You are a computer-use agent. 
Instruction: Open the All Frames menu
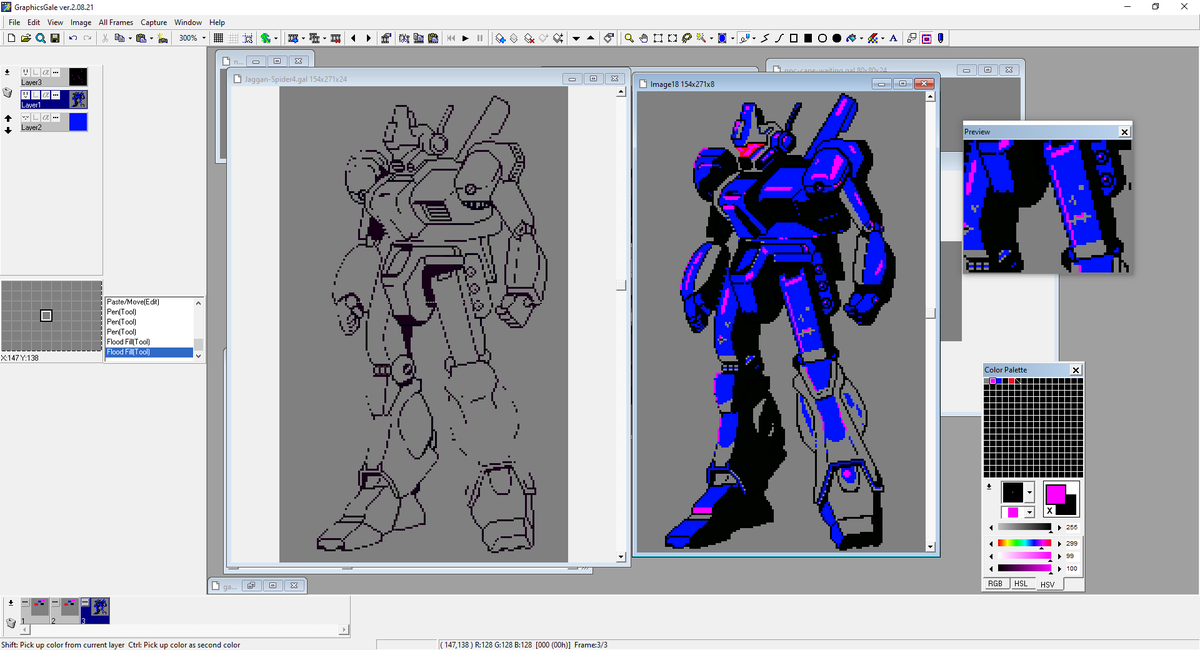click(116, 22)
